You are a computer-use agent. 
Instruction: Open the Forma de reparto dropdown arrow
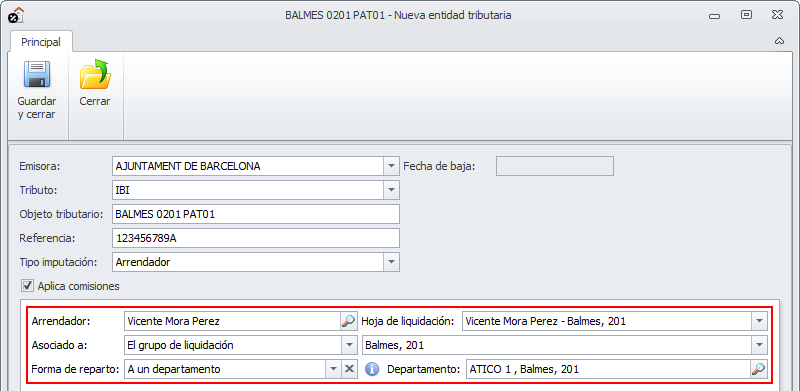point(333,369)
